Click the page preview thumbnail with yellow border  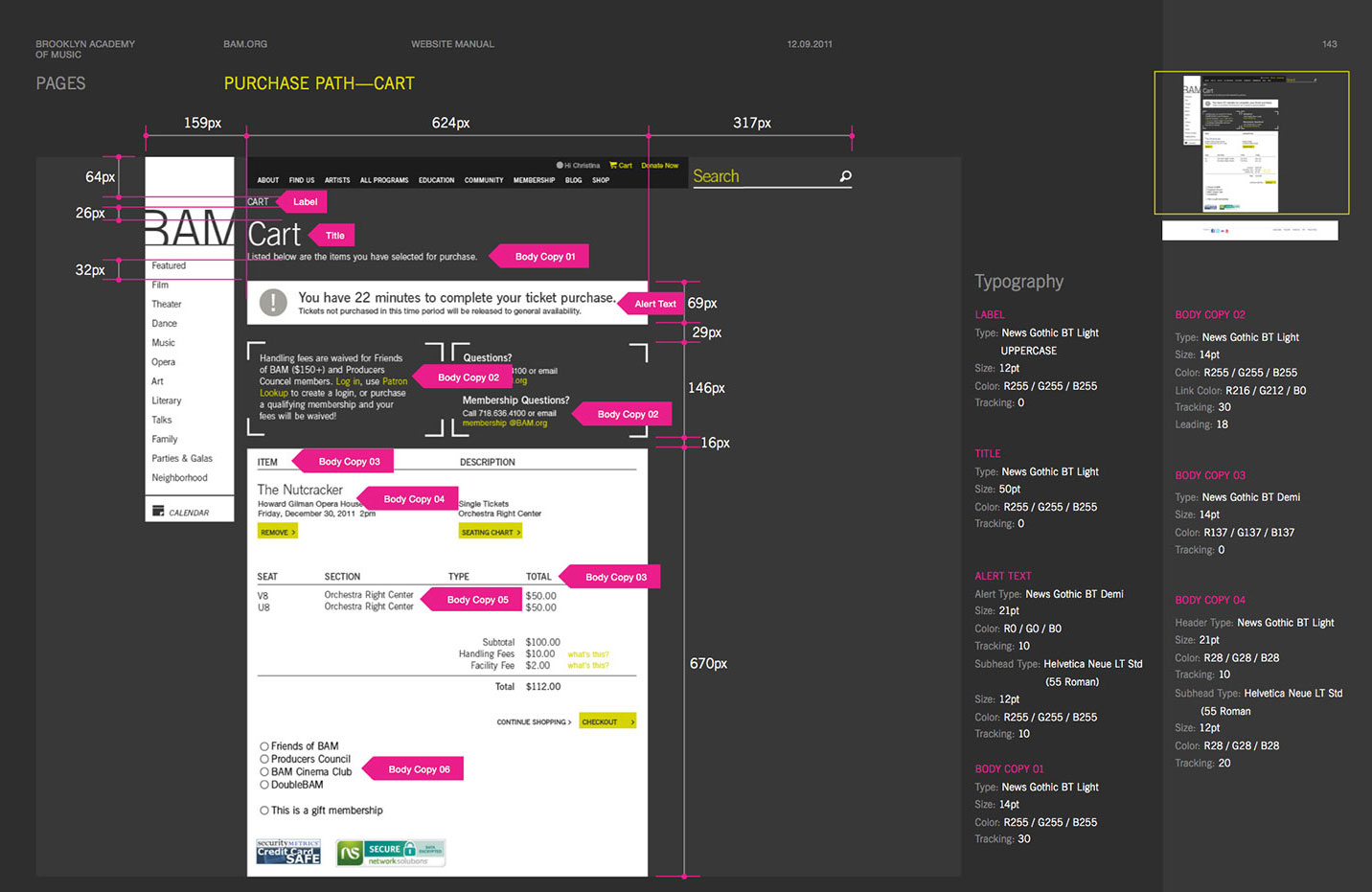[x=1251, y=143]
